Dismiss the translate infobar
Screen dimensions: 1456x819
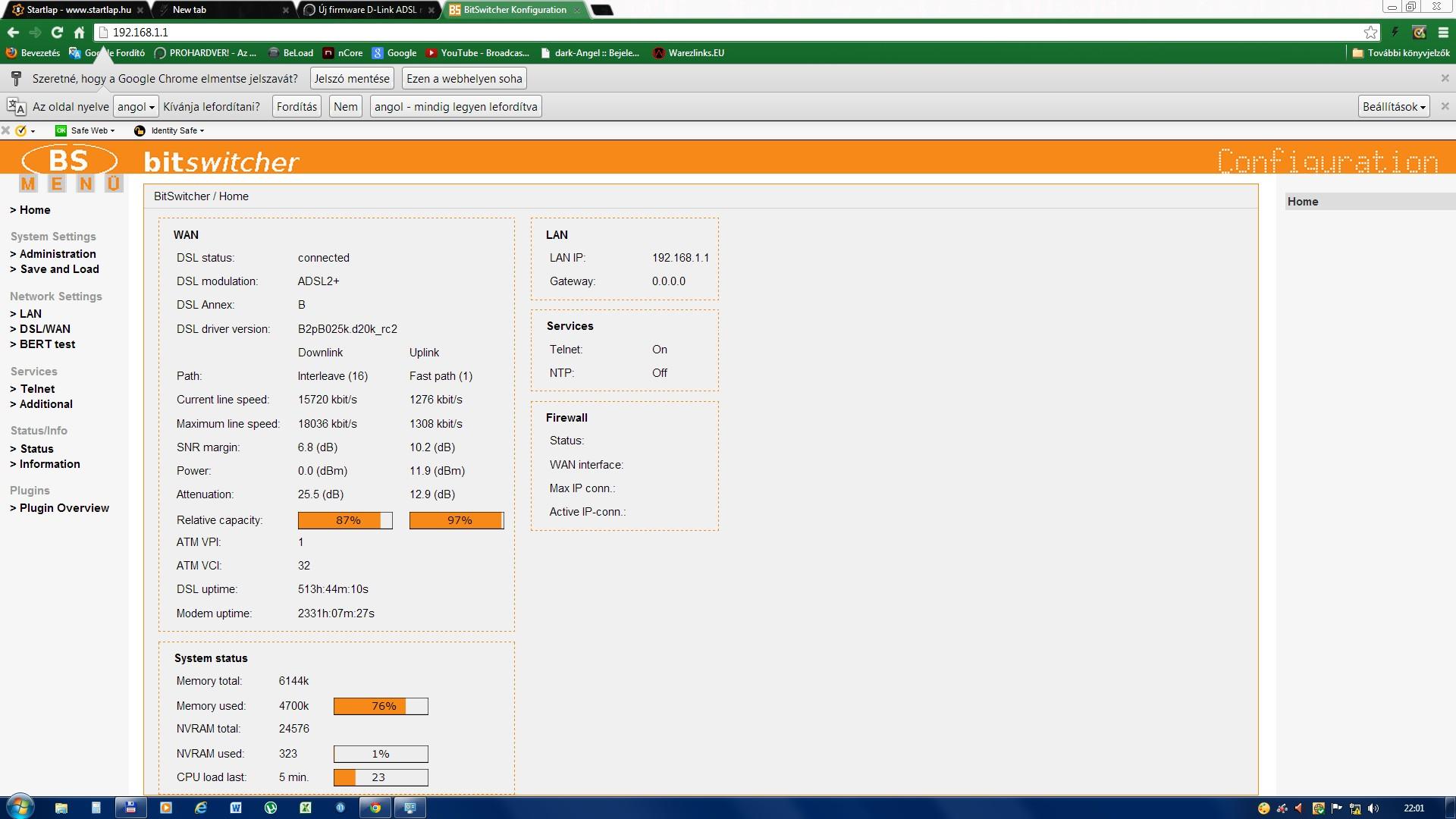click(x=1445, y=106)
